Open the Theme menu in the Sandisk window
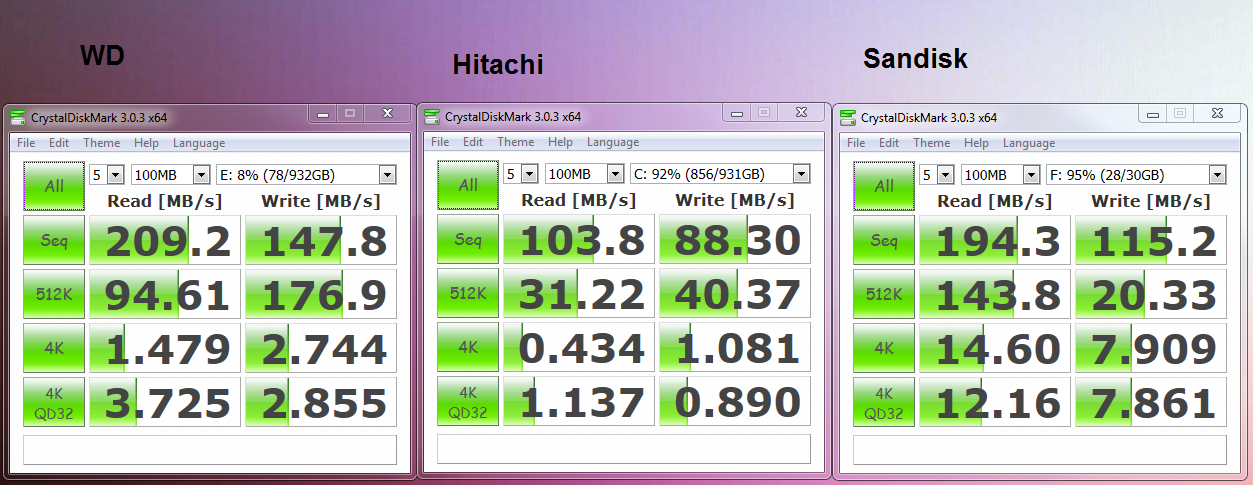This screenshot has height=485, width=1253. coord(931,143)
